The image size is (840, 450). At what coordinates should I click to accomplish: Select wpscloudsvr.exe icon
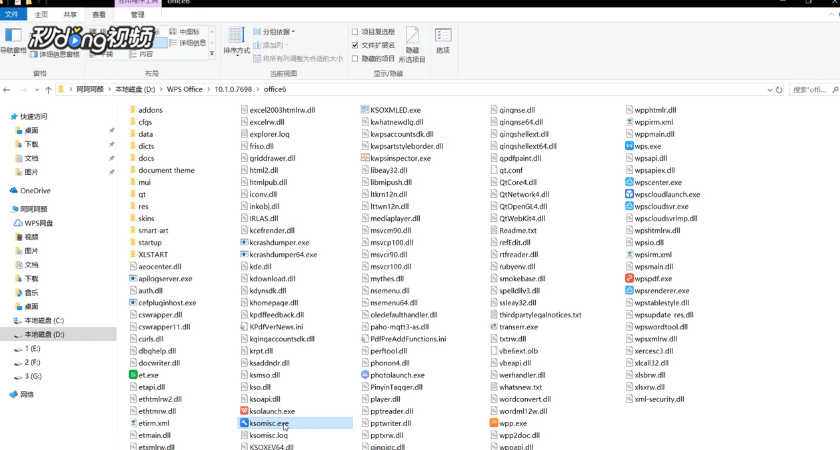pyautogui.click(x=629, y=206)
